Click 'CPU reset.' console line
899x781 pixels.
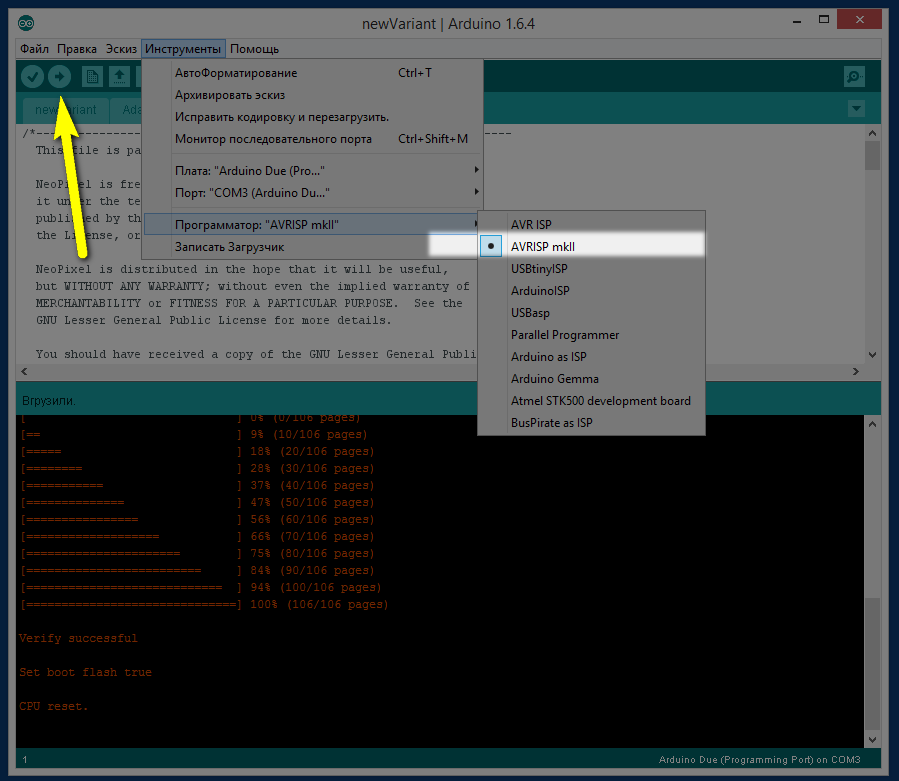pyautogui.click(x=53, y=706)
